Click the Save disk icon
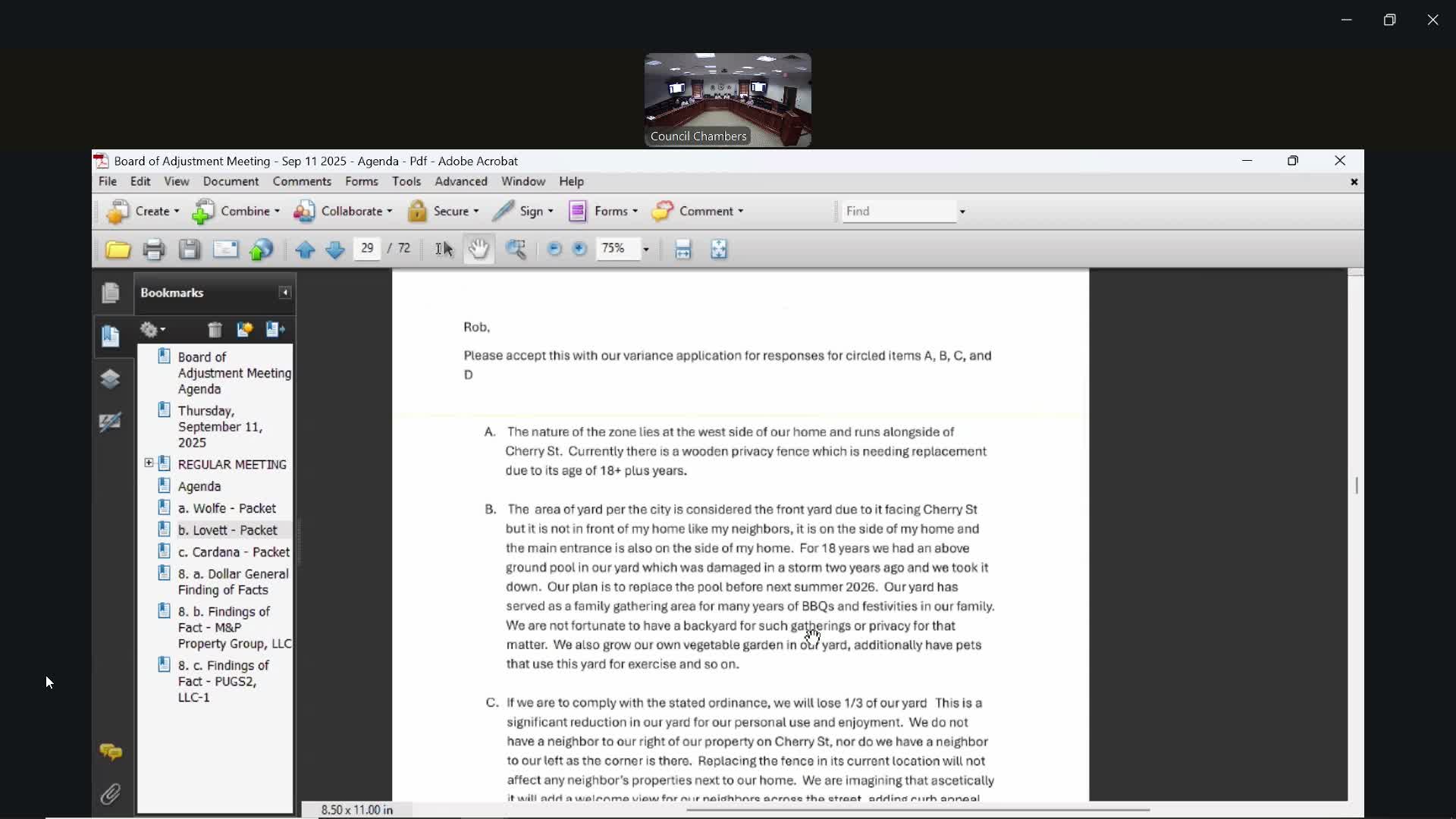Viewport: 1456px width, 819px height. click(x=190, y=249)
